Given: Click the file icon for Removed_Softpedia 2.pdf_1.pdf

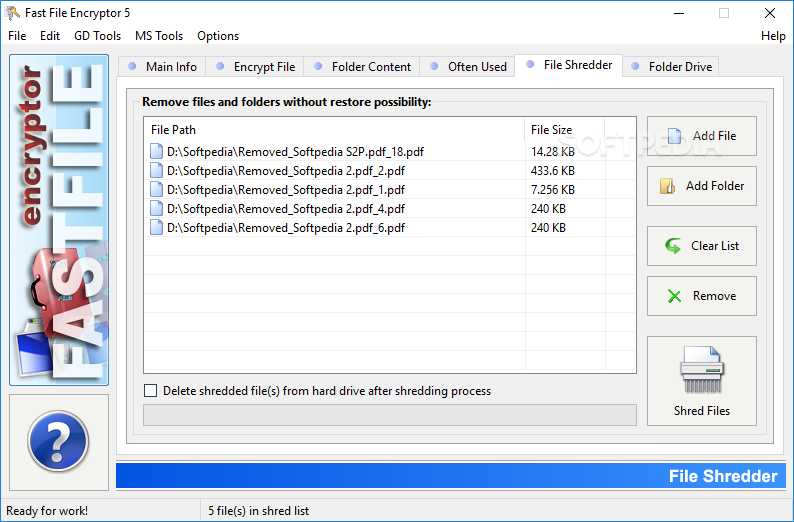Looking at the screenshot, I should 156,189.
